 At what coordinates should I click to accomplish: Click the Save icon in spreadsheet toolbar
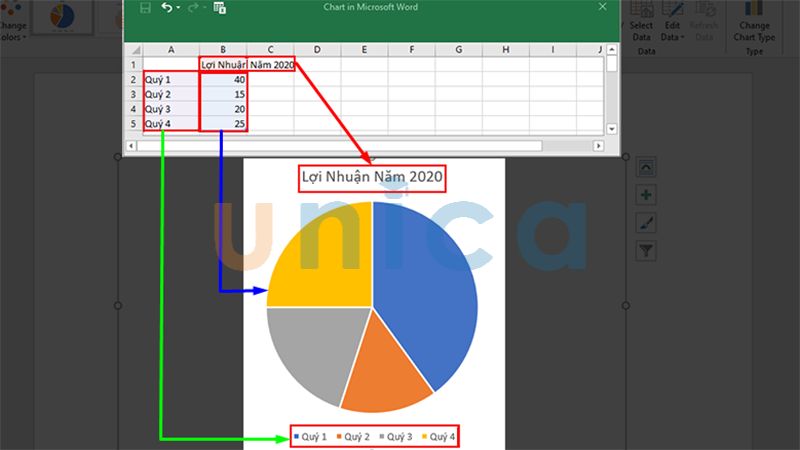(145, 8)
